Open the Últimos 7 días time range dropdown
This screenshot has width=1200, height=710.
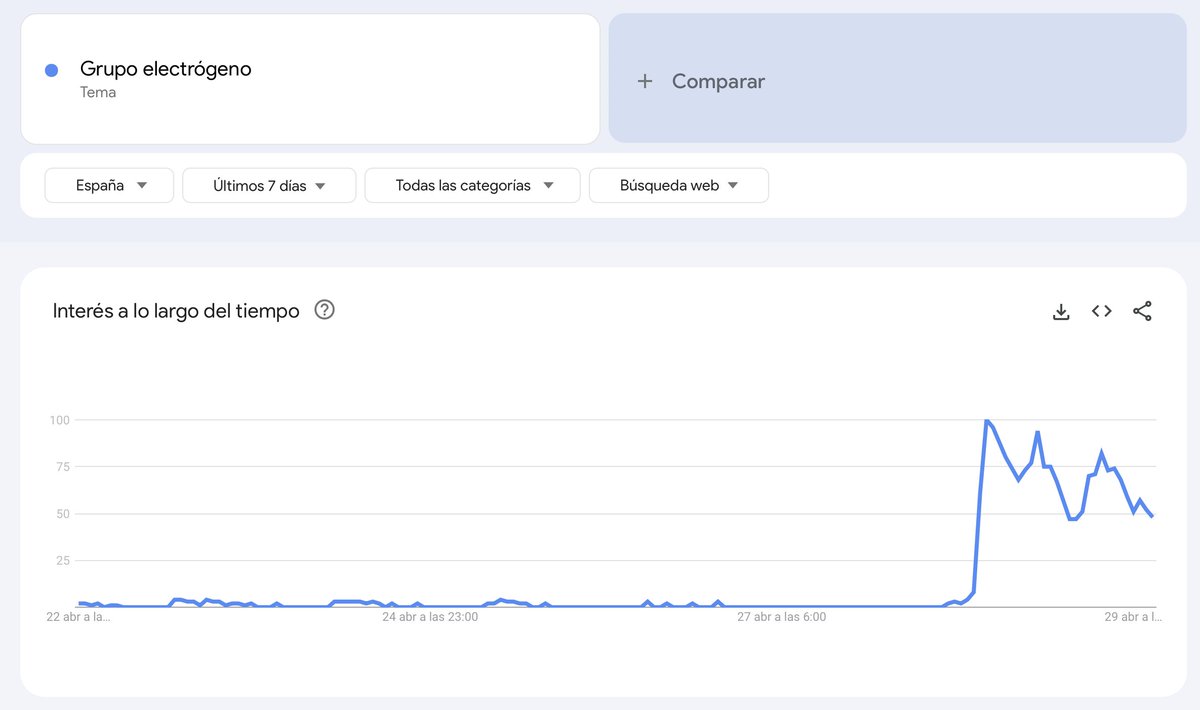(x=269, y=185)
